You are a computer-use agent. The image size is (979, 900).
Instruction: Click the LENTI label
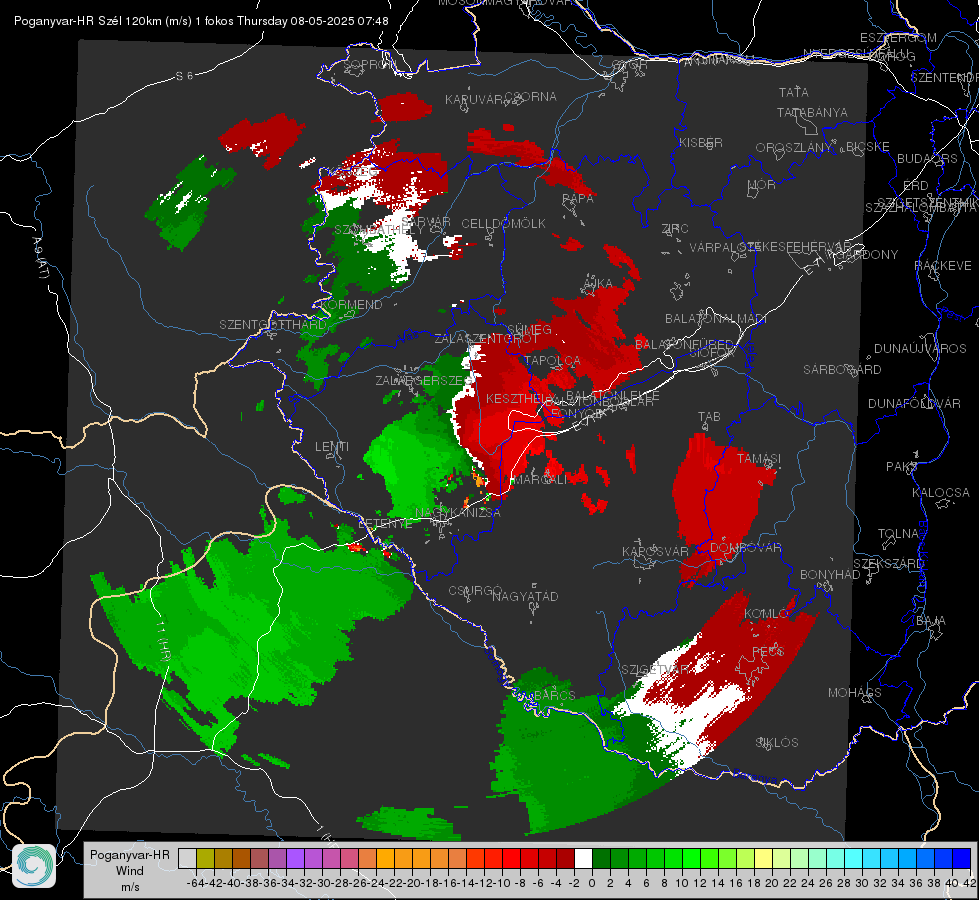coord(332,447)
